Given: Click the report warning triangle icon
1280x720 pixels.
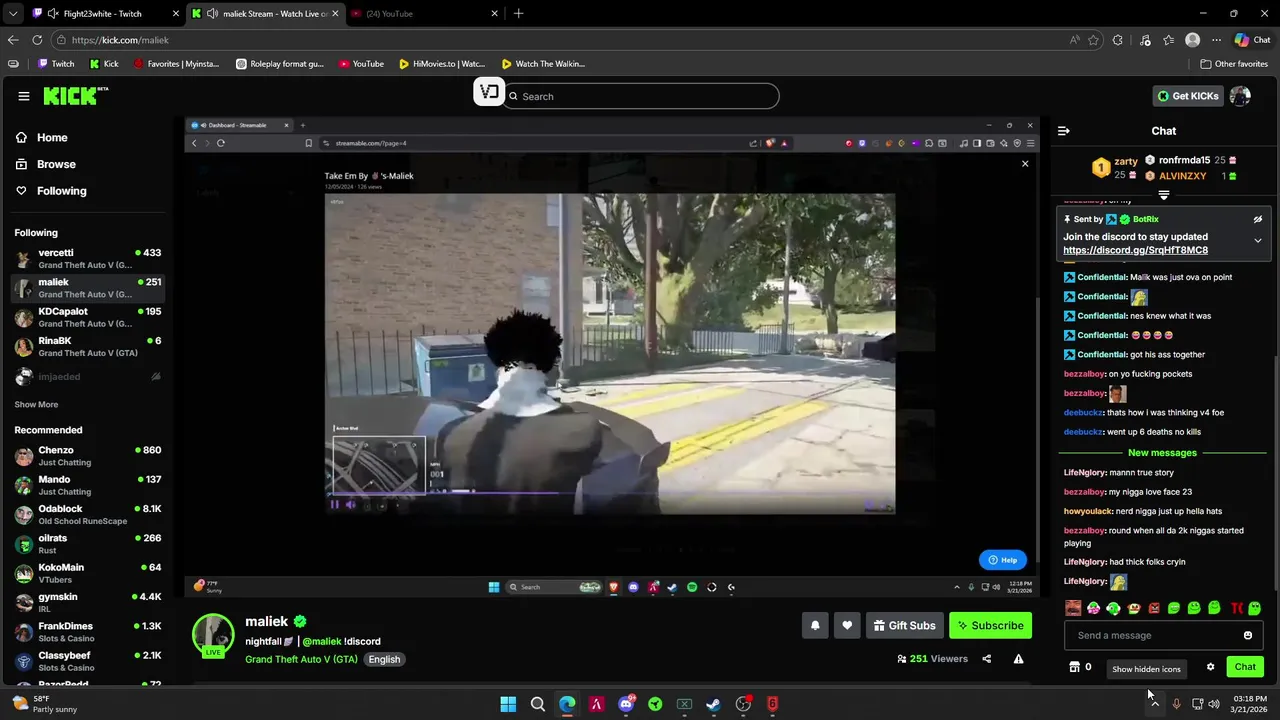Looking at the screenshot, I should (x=1018, y=659).
